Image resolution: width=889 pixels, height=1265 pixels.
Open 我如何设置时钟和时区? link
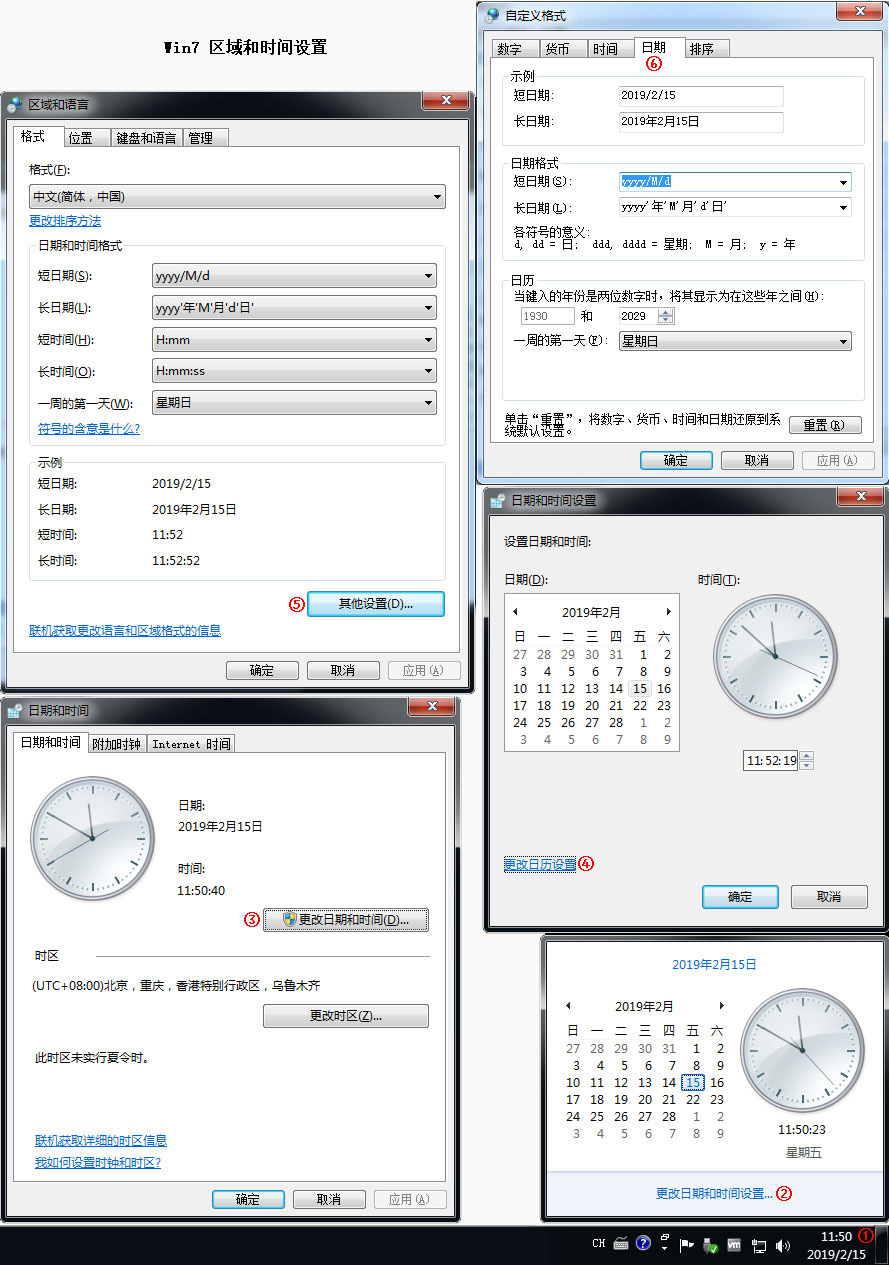click(98, 1163)
